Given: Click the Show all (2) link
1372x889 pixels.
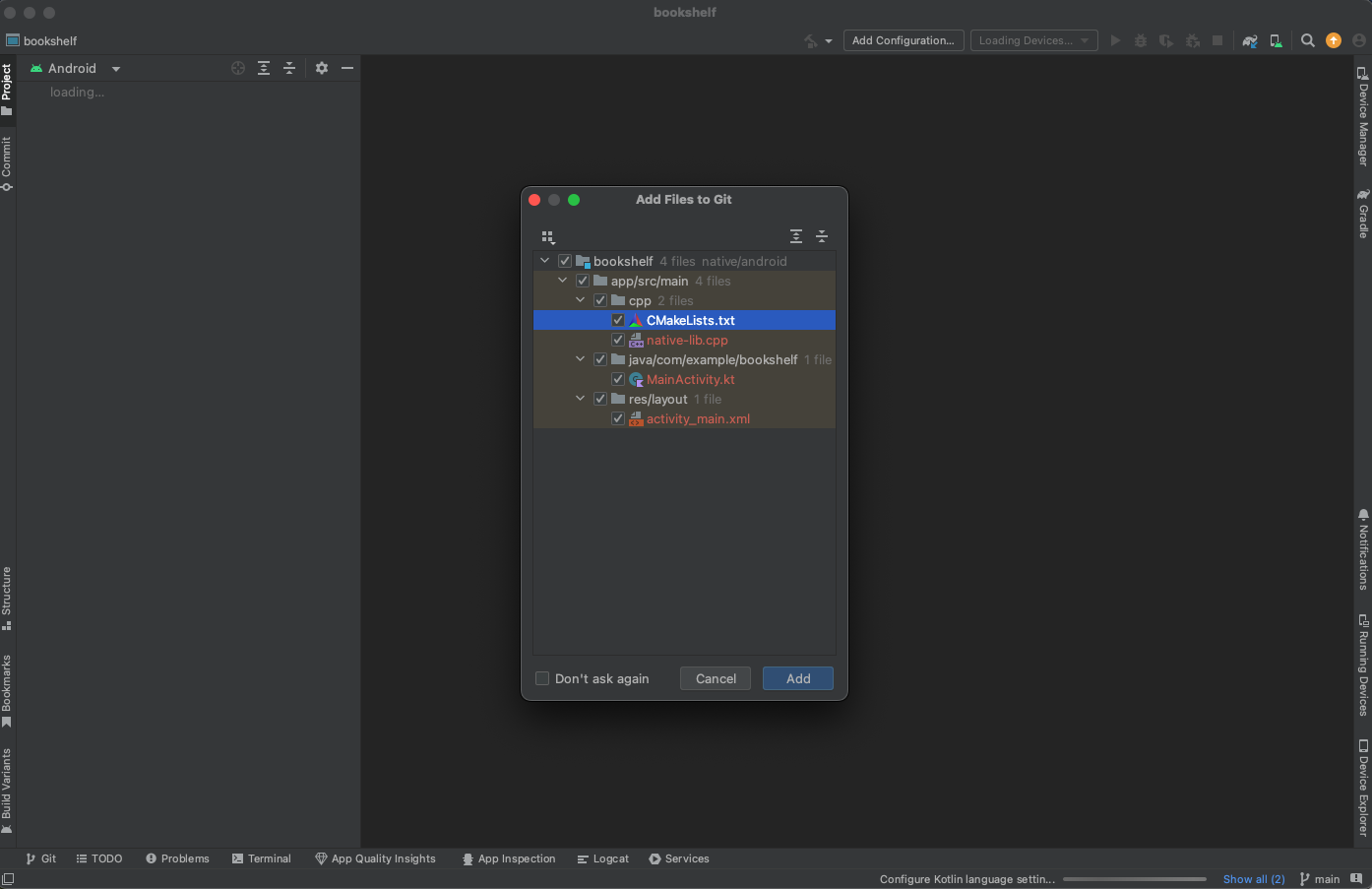Looking at the screenshot, I should pos(1254,879).
